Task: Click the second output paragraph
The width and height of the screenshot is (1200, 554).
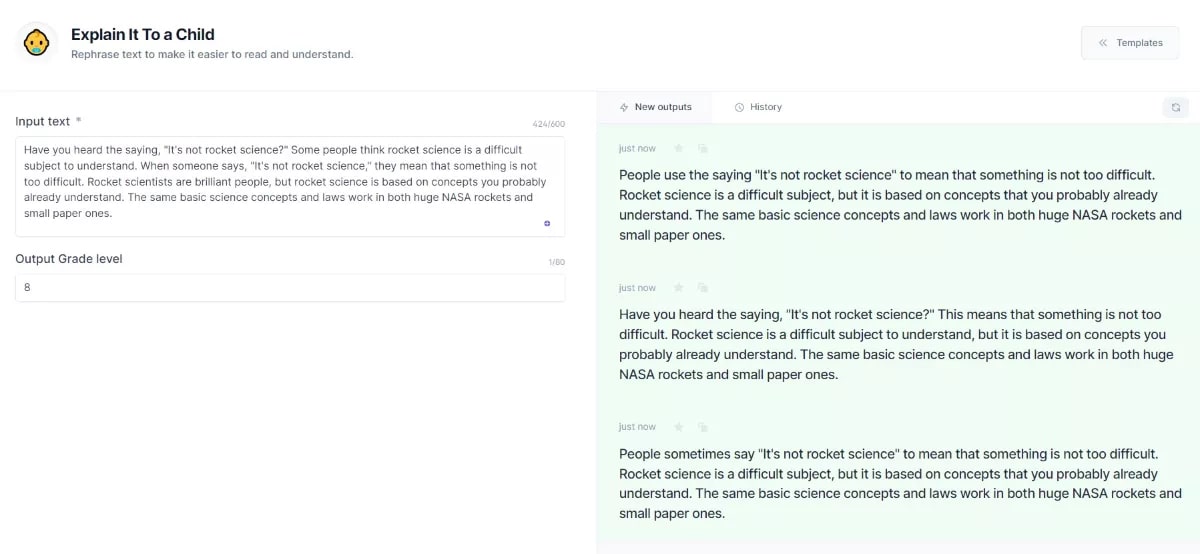Action: [x=892, y=344]
